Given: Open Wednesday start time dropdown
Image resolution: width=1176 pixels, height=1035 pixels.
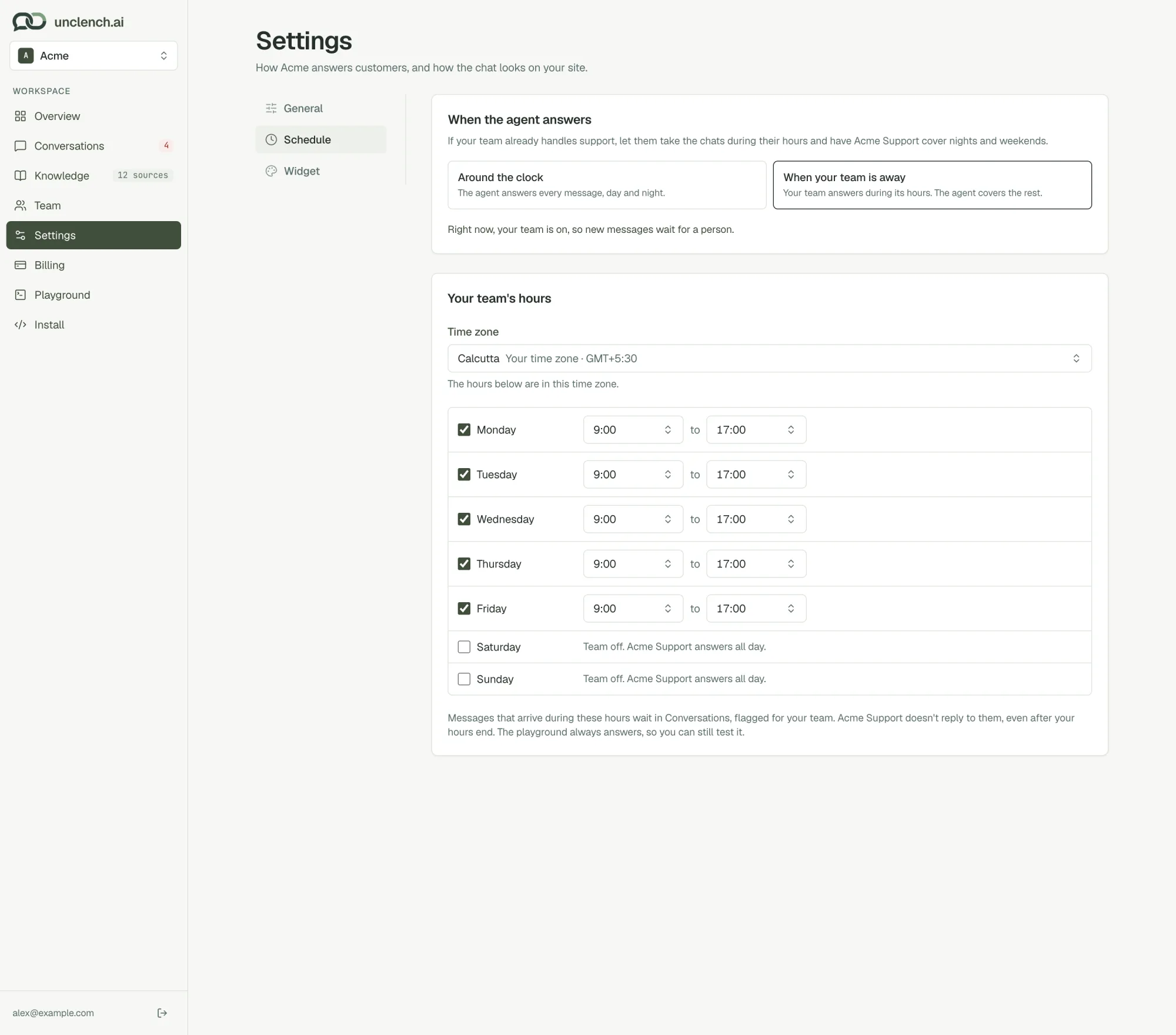Looking at the screenshot, I should 633,519.
